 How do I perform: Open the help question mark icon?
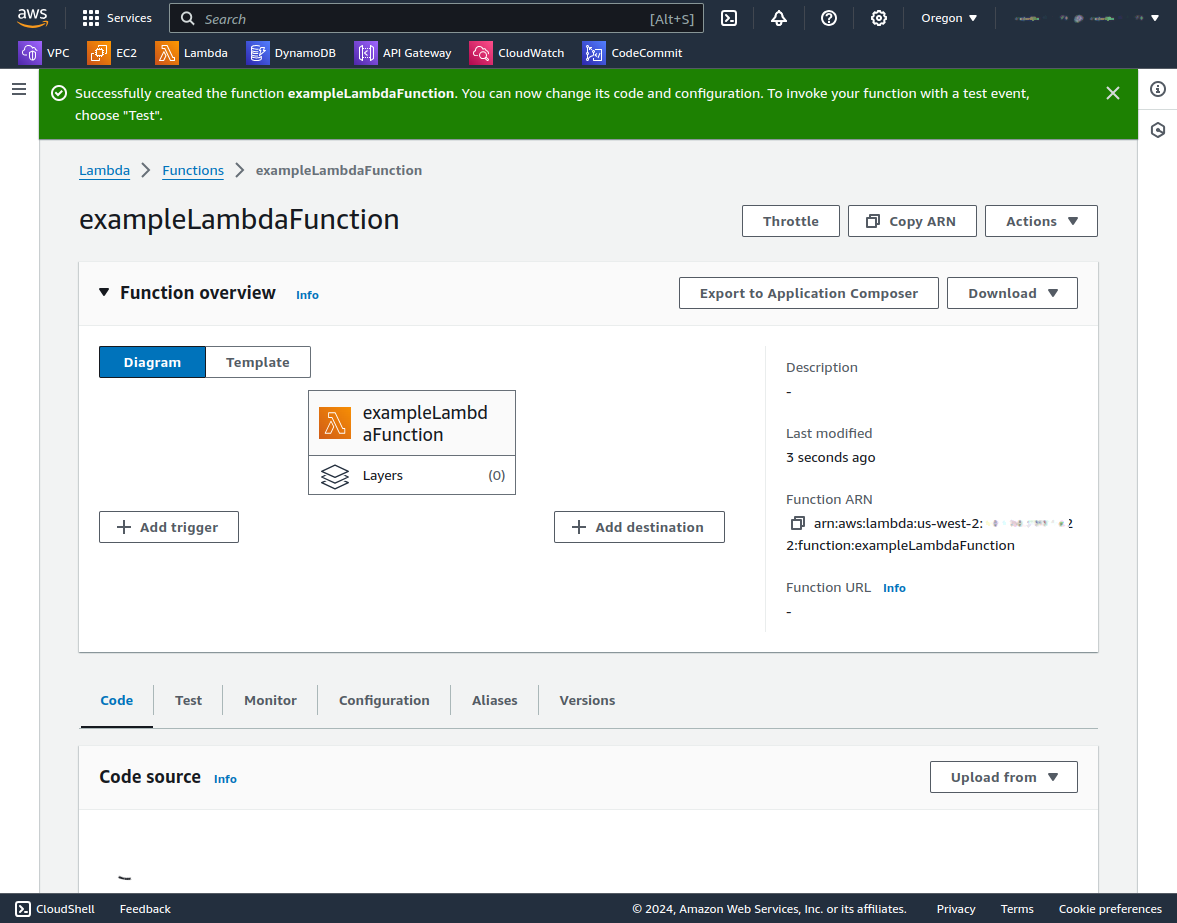tap(828, 18)
